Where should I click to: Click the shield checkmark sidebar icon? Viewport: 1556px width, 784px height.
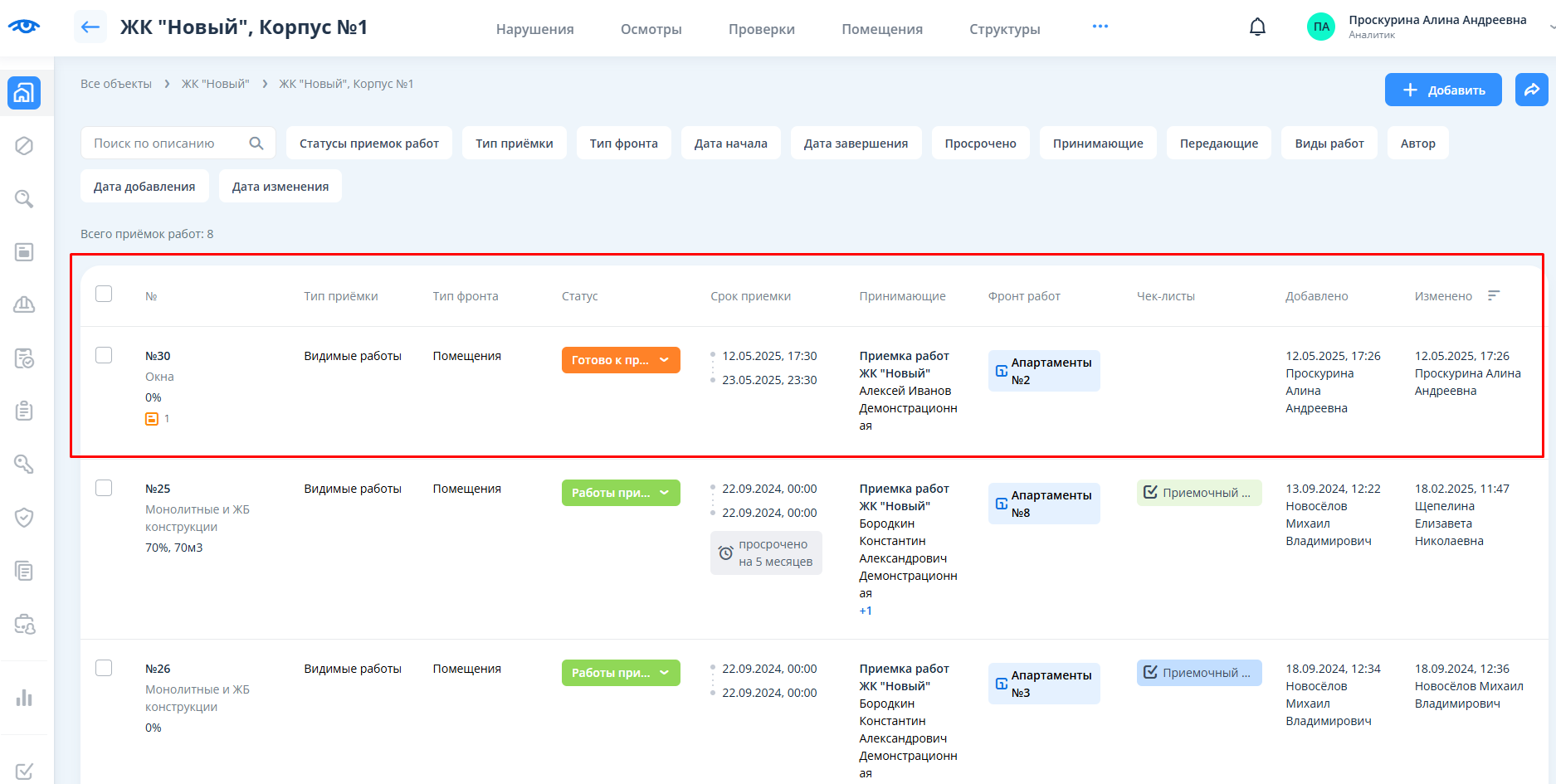click(x=24, y=518)
